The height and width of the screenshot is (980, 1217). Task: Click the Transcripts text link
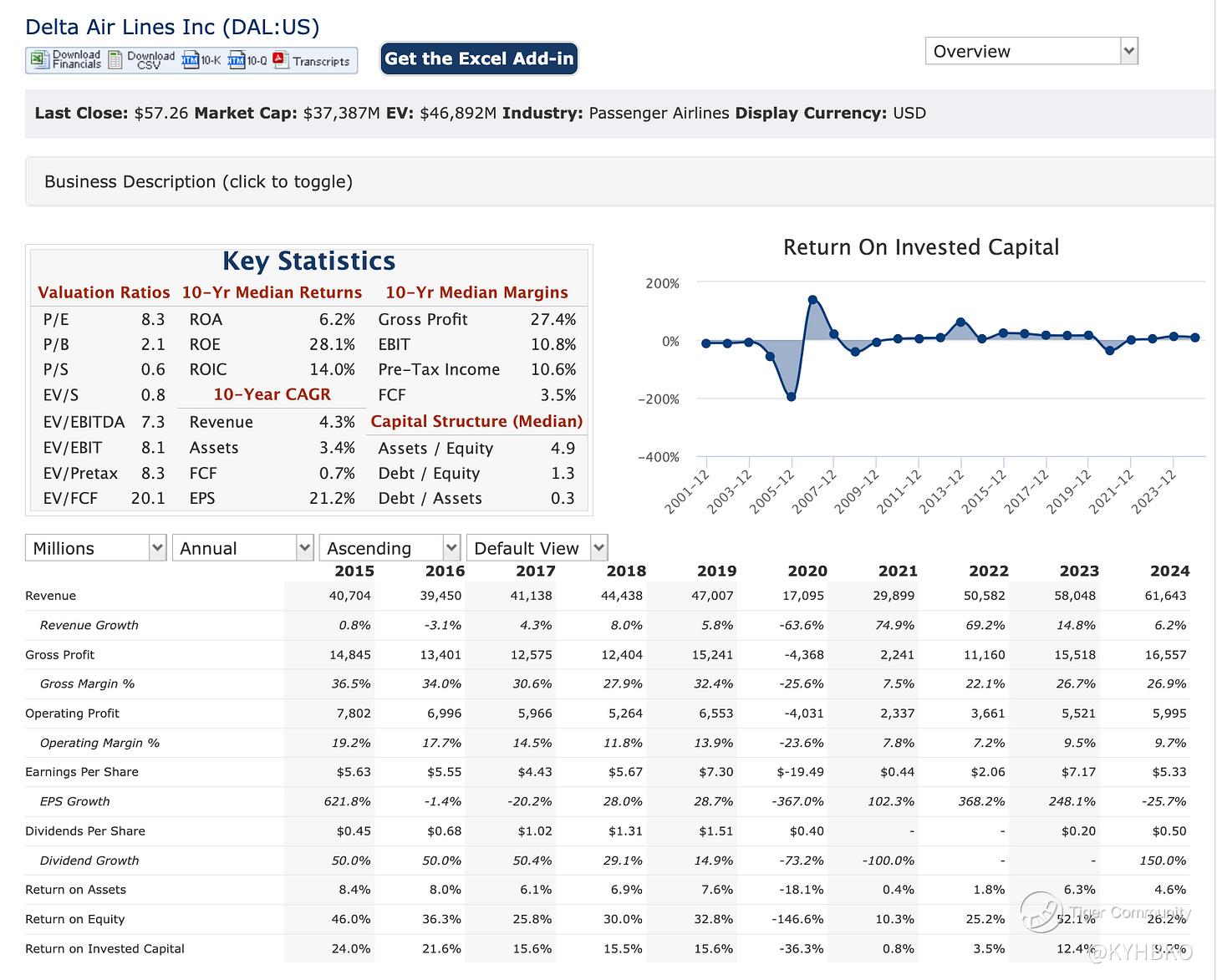(x=321, y=61)
